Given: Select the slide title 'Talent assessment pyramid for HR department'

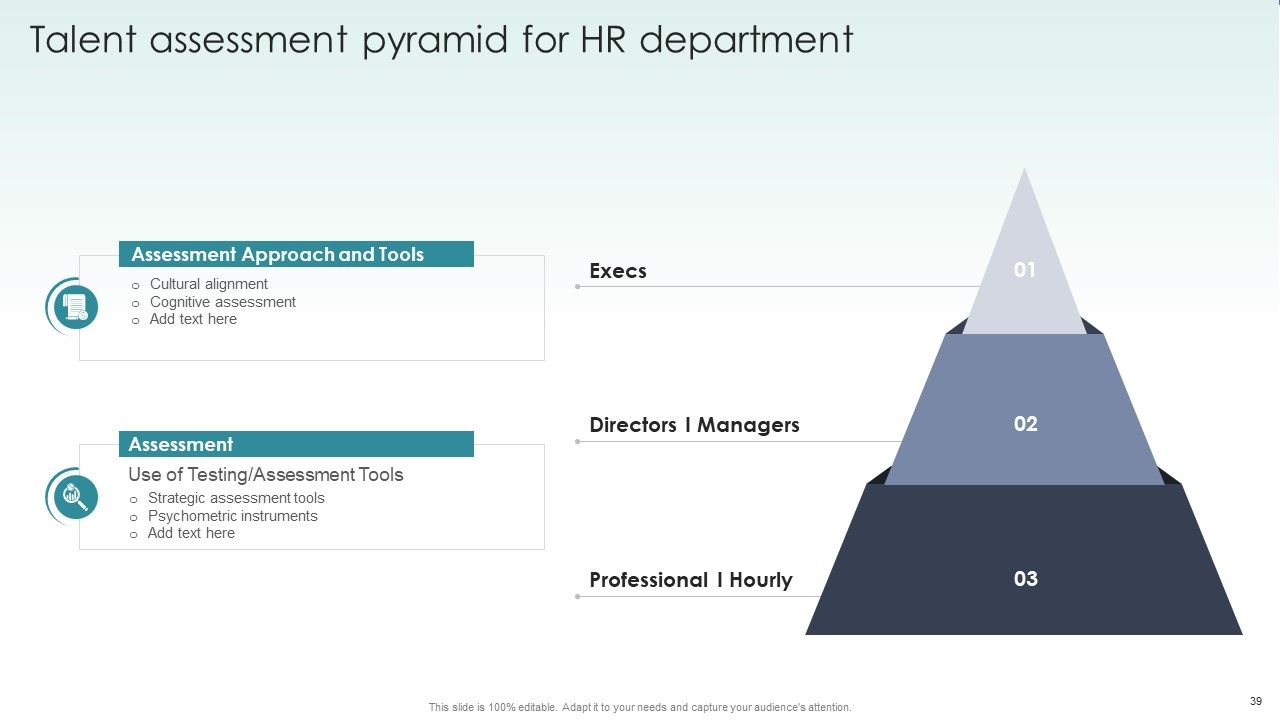Looking at the screenshot, I should point(441,40).
